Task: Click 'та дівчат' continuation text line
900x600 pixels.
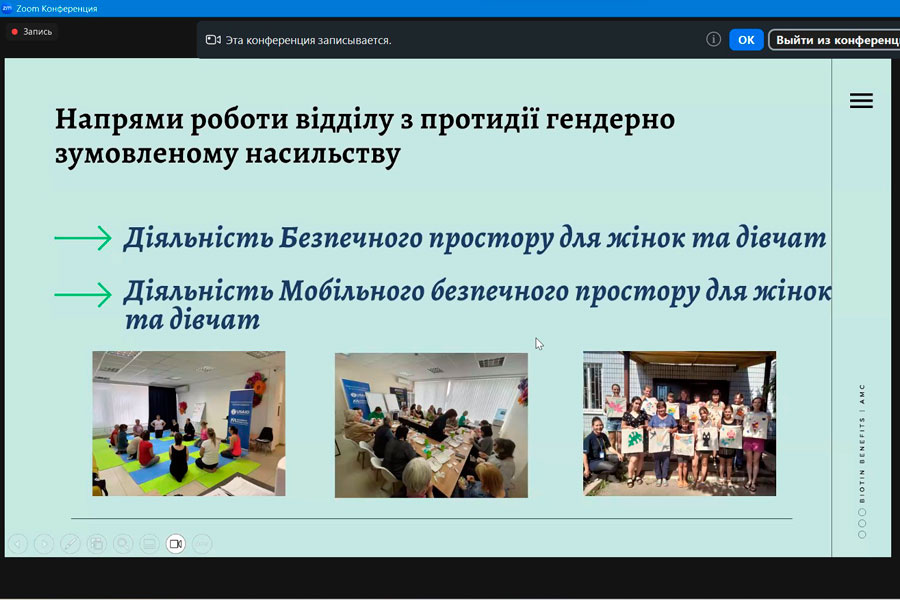Action: (x=192, y=319)
